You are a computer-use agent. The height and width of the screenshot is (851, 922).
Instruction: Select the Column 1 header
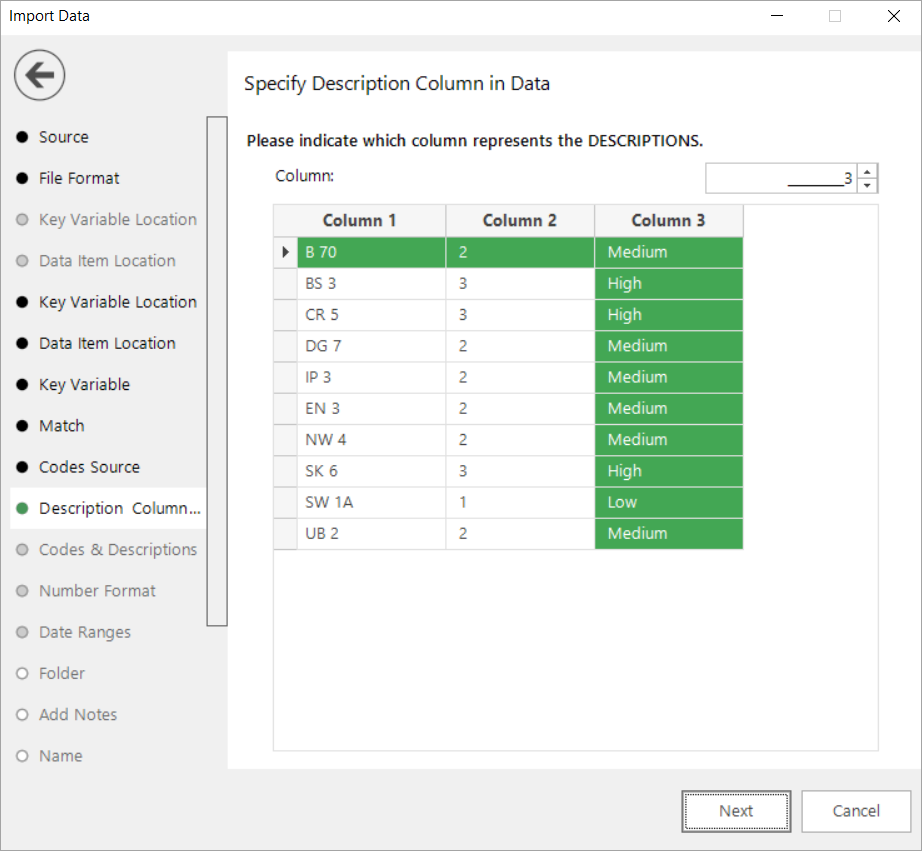tap(359, 221)
